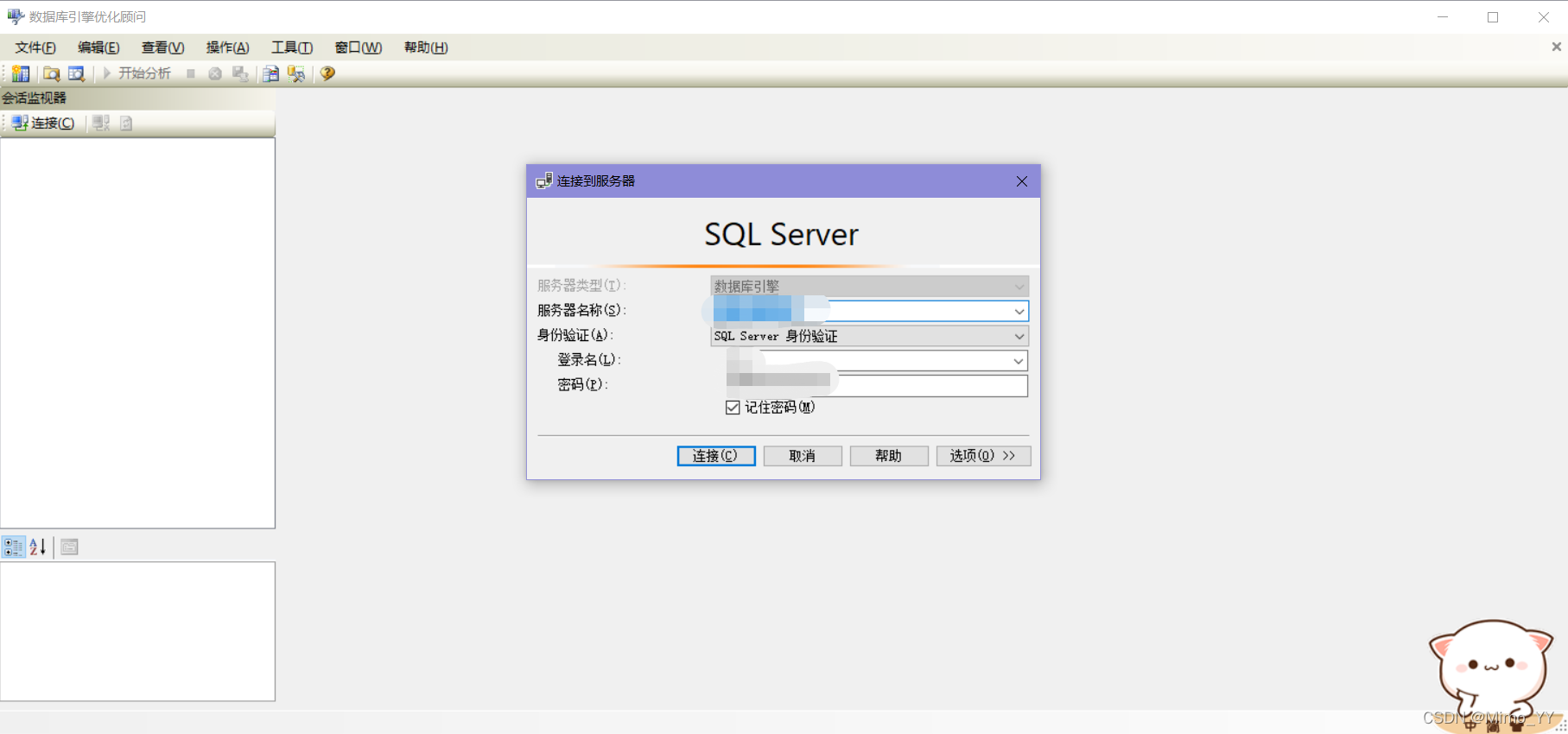This screenshot has width=1568, height=734.
Task: Expand options with 选项(O) >> button
Action: [x=984, y=456]
